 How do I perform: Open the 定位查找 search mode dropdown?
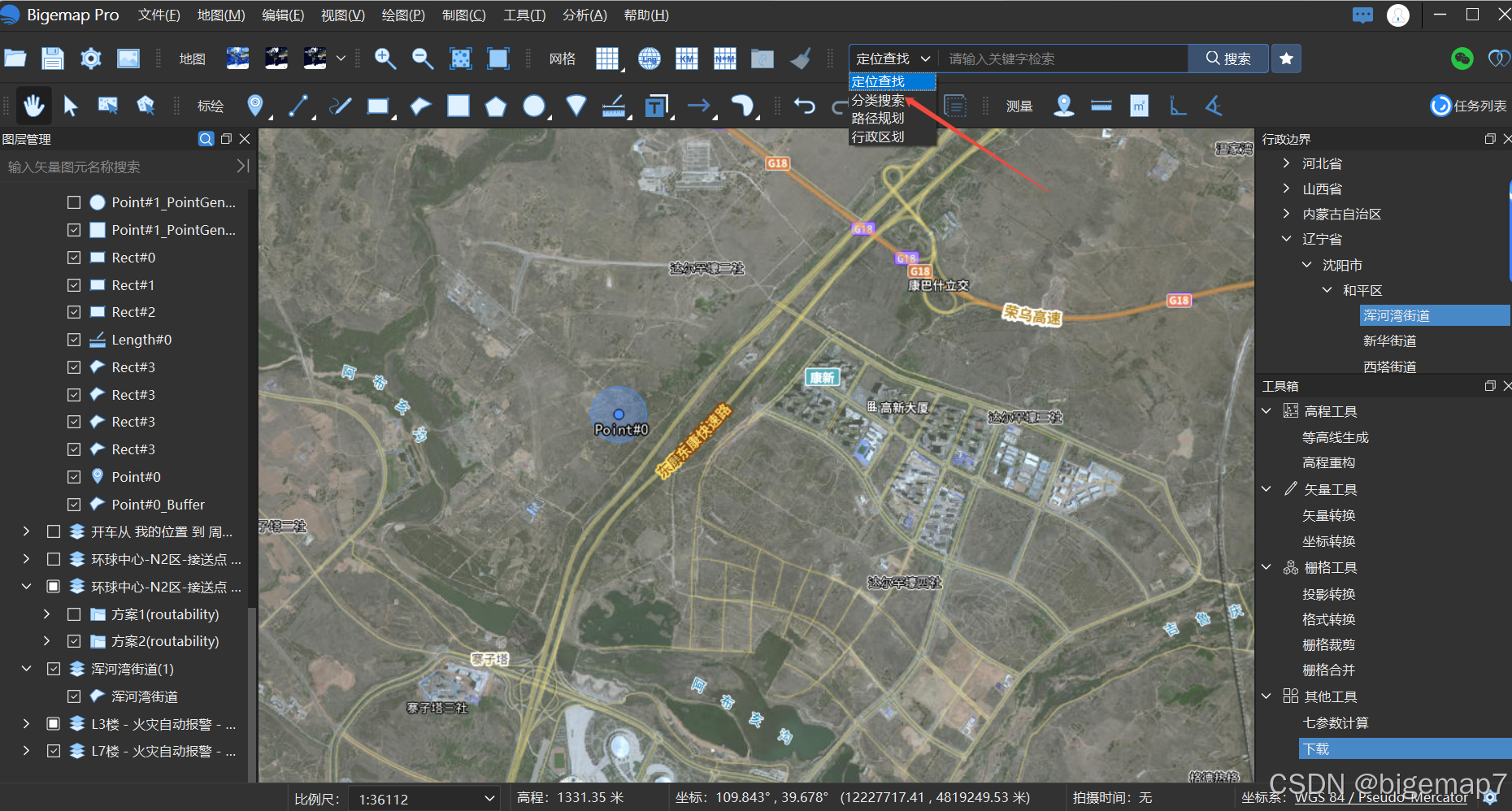point(893,59)
